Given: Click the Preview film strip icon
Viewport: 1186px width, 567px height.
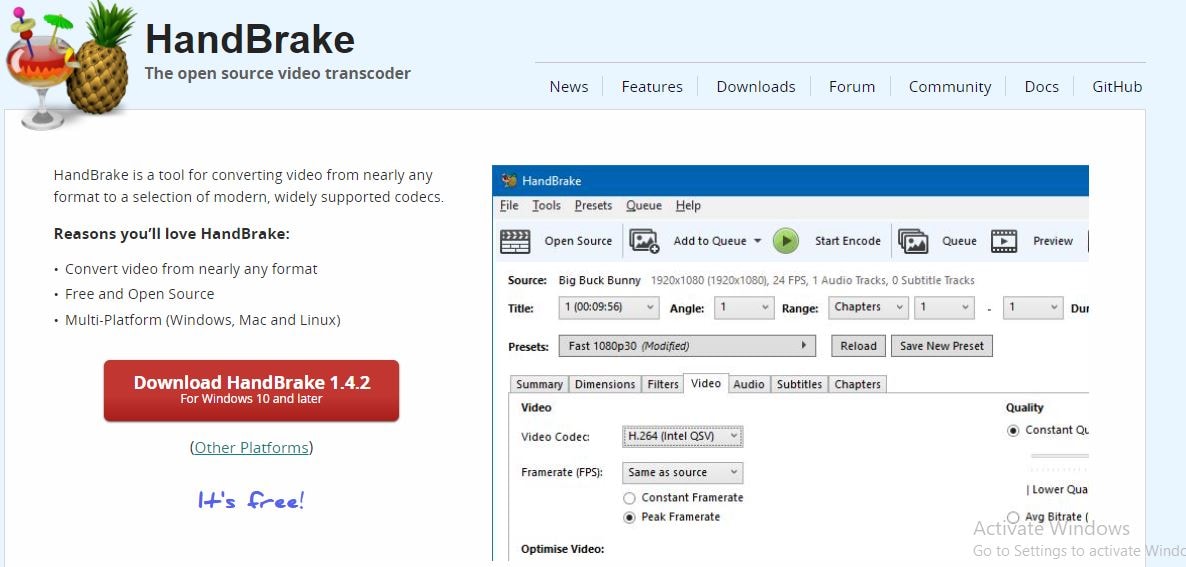Looking at the screenshot, I should 1004,241.
